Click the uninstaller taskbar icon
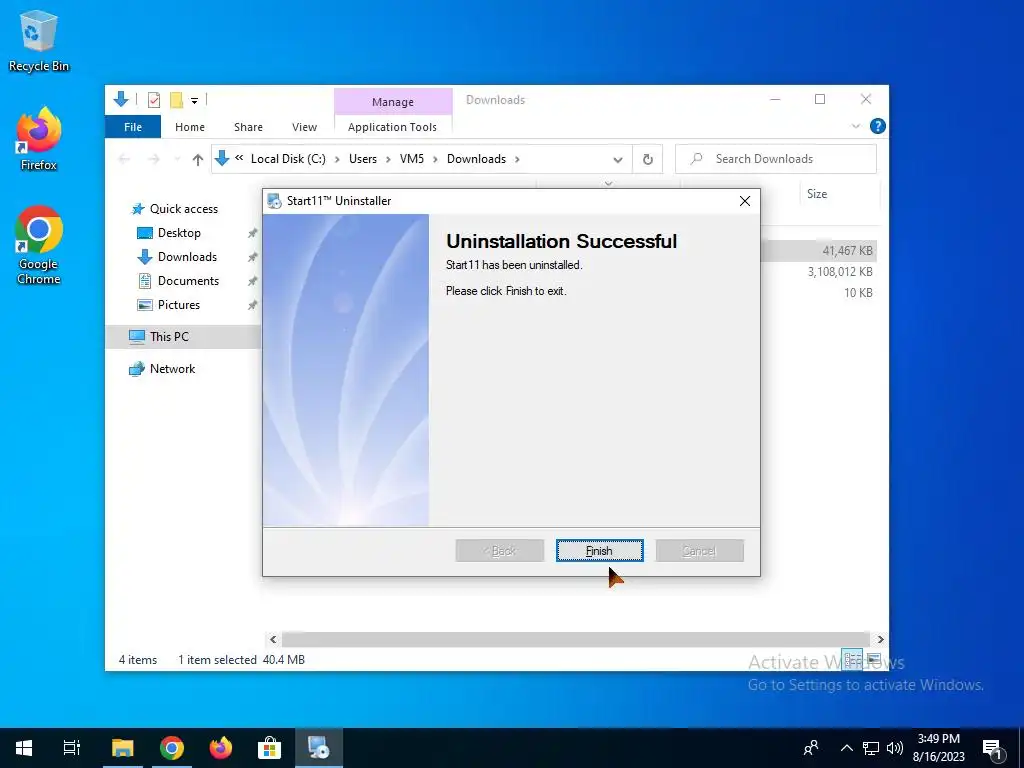1024x768 pixels. click(319, 748)
